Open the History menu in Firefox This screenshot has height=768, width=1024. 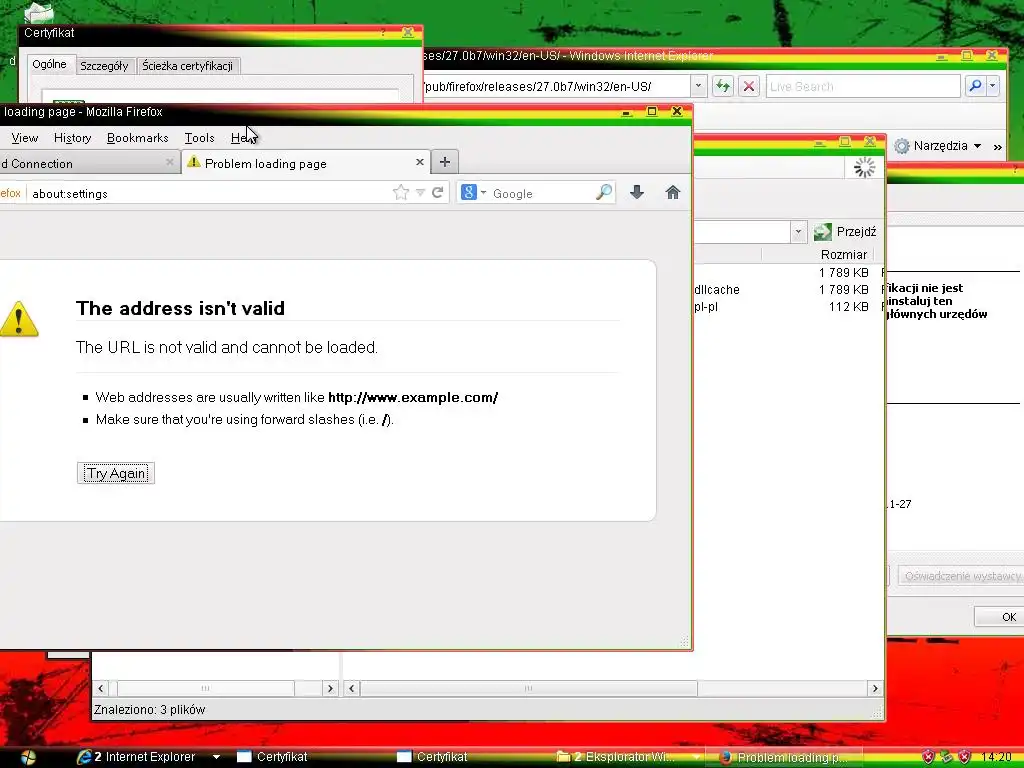[x=72, y=138]
